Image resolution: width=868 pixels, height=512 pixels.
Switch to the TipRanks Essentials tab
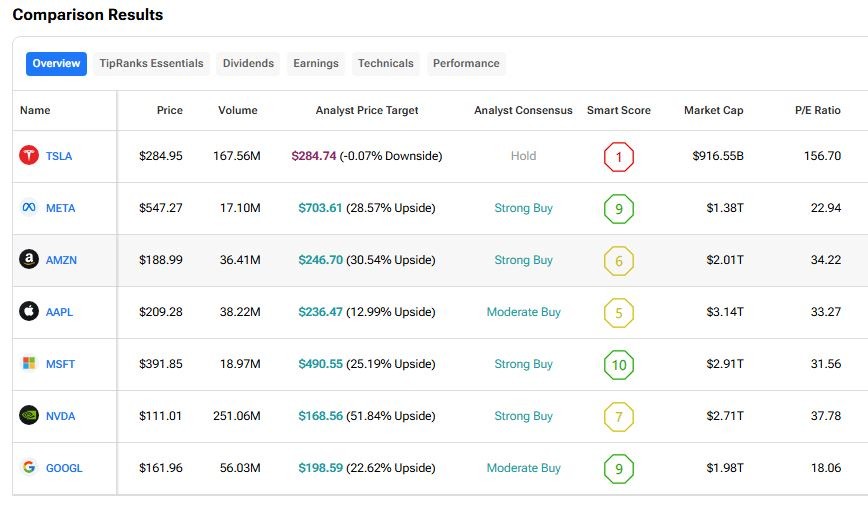pyautogui.click(x=151, y=64)
